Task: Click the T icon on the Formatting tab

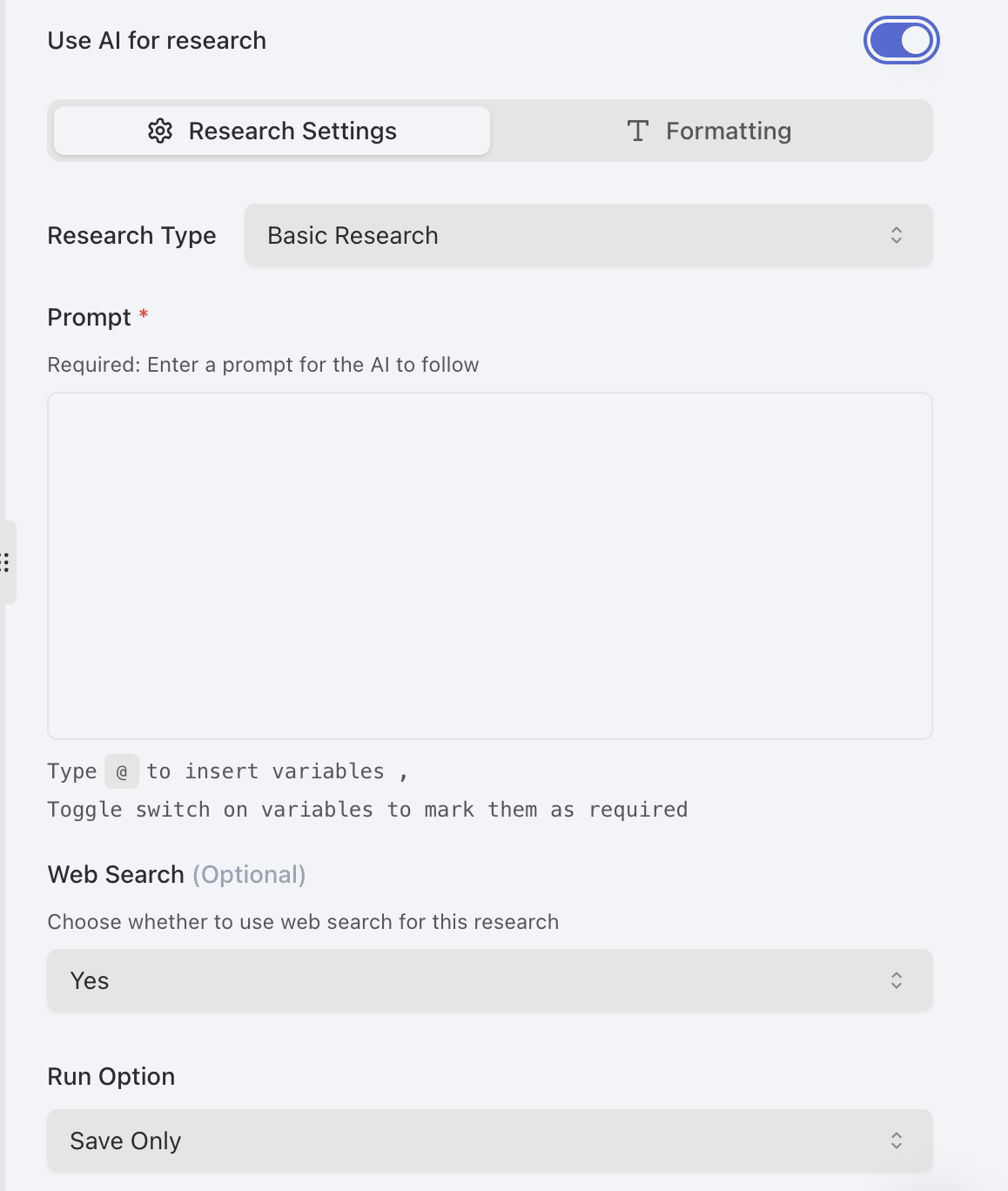Action: pos(638,131)
